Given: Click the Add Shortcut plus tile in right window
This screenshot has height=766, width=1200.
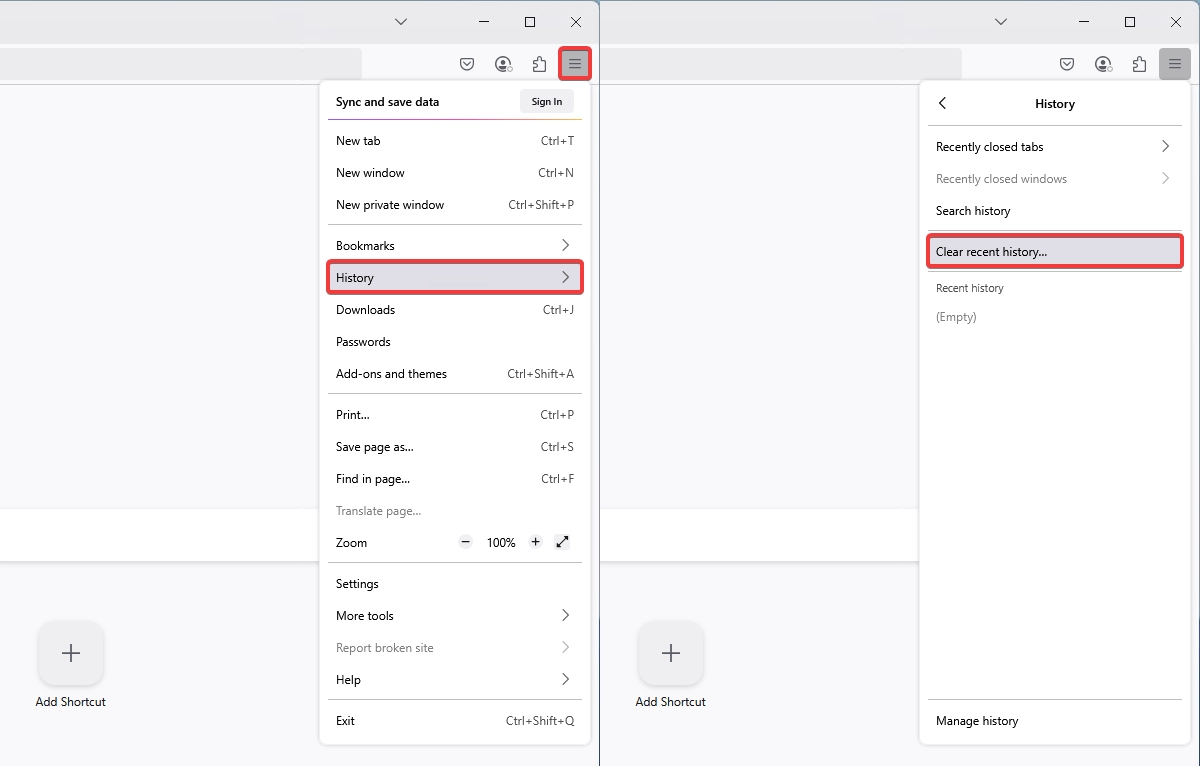Looking at the screenshot, I should pyautogui.click(x=670, y=653).
